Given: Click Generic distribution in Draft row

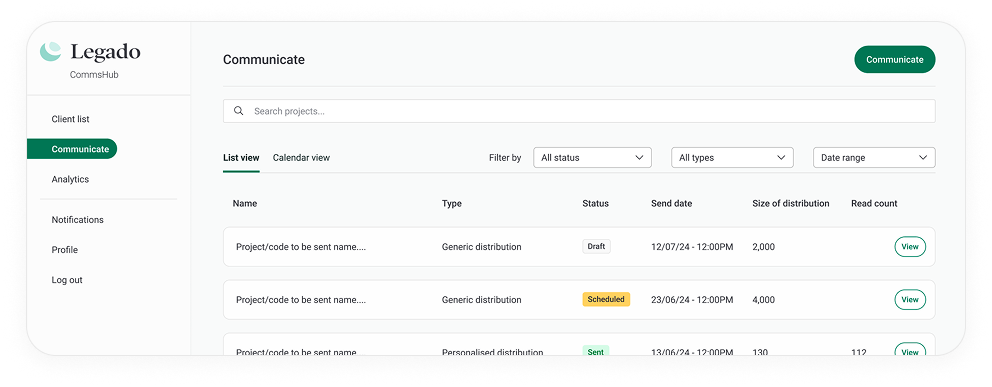Looking at the screenshot, I should pyautogui.click(x=481, y=247).
